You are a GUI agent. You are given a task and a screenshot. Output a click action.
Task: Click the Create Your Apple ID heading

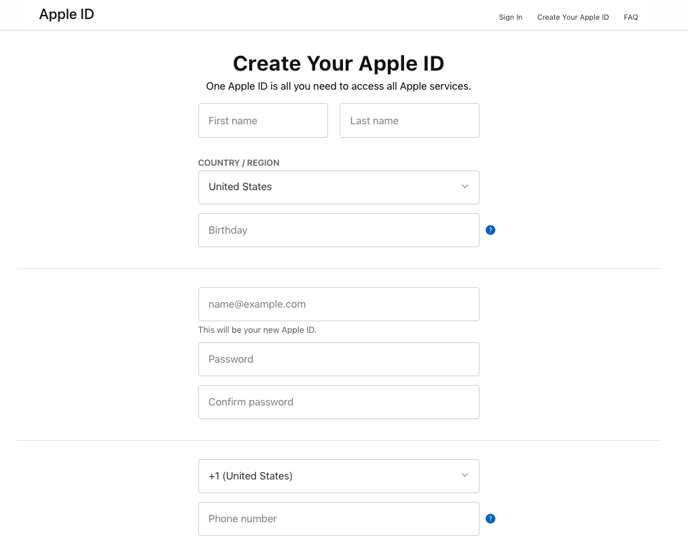[338, 64]
